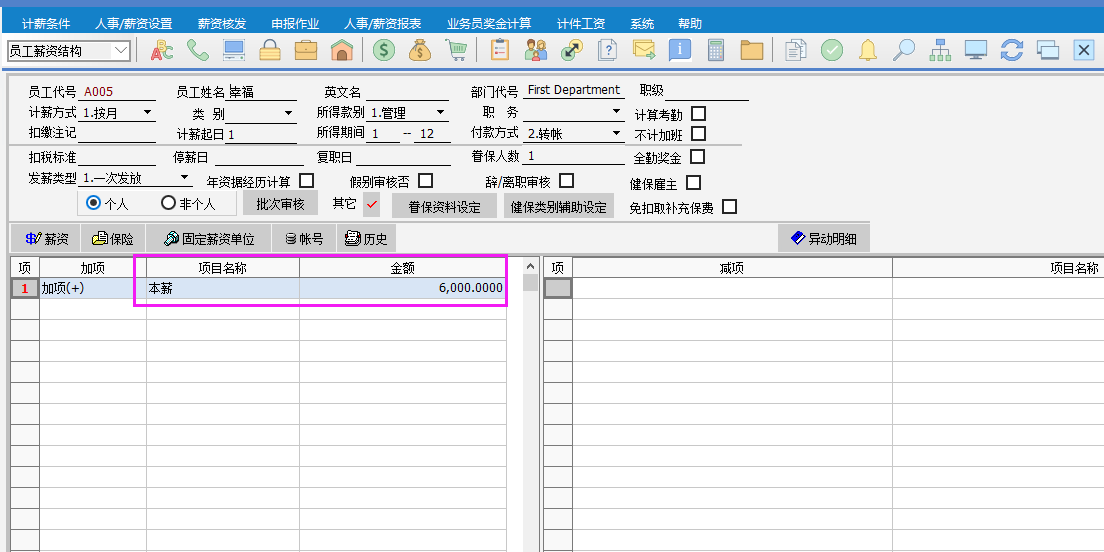Tick the 全勤奖金 checkbox
Screen dimensions: 1104x552
coord(698,157)
